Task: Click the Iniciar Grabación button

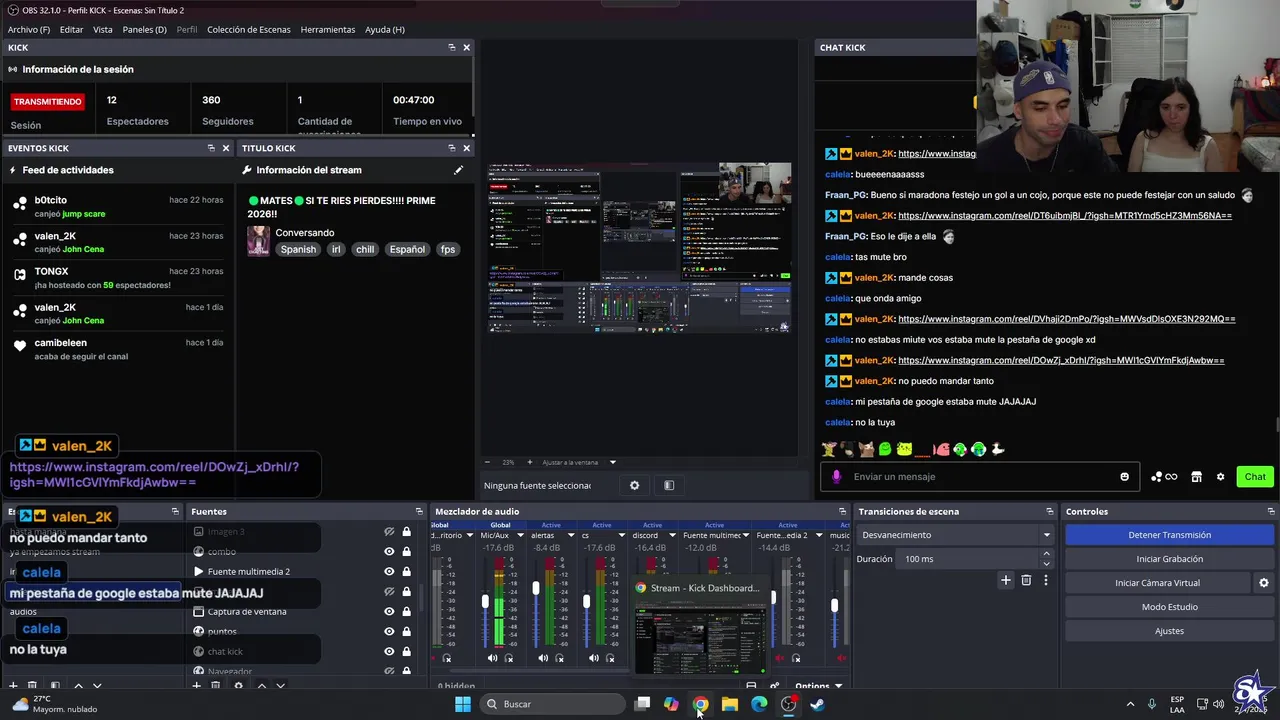Action: [x=1169, y=559]
